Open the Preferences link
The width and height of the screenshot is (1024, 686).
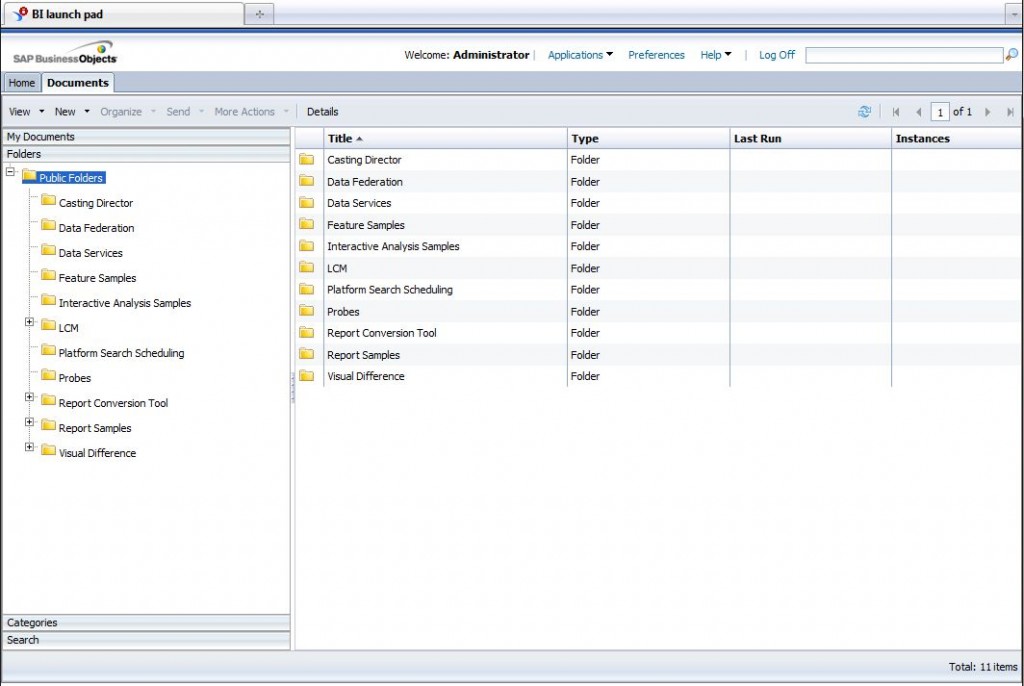tap(656, 55)
